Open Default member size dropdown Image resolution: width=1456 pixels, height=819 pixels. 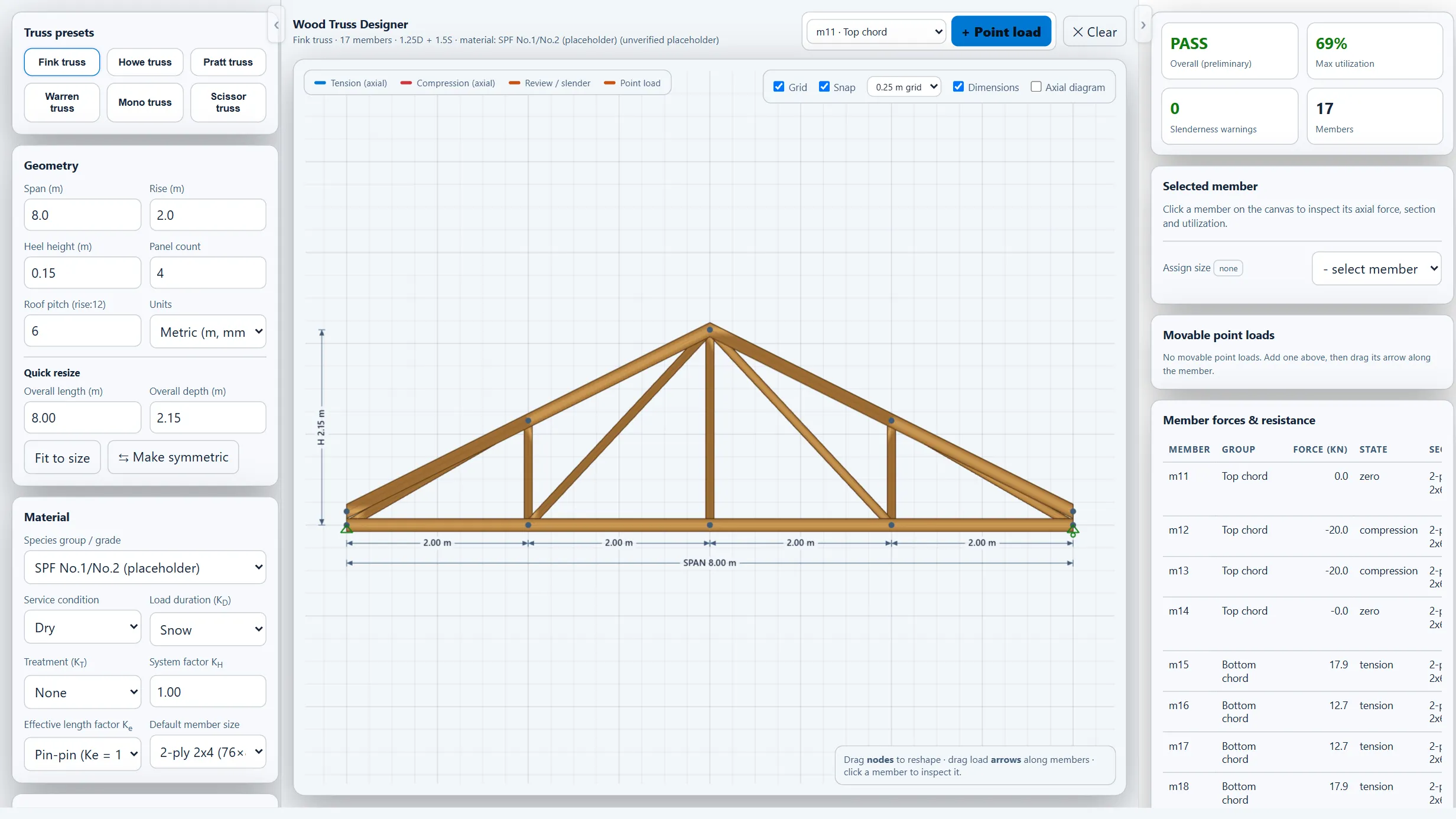208,752
